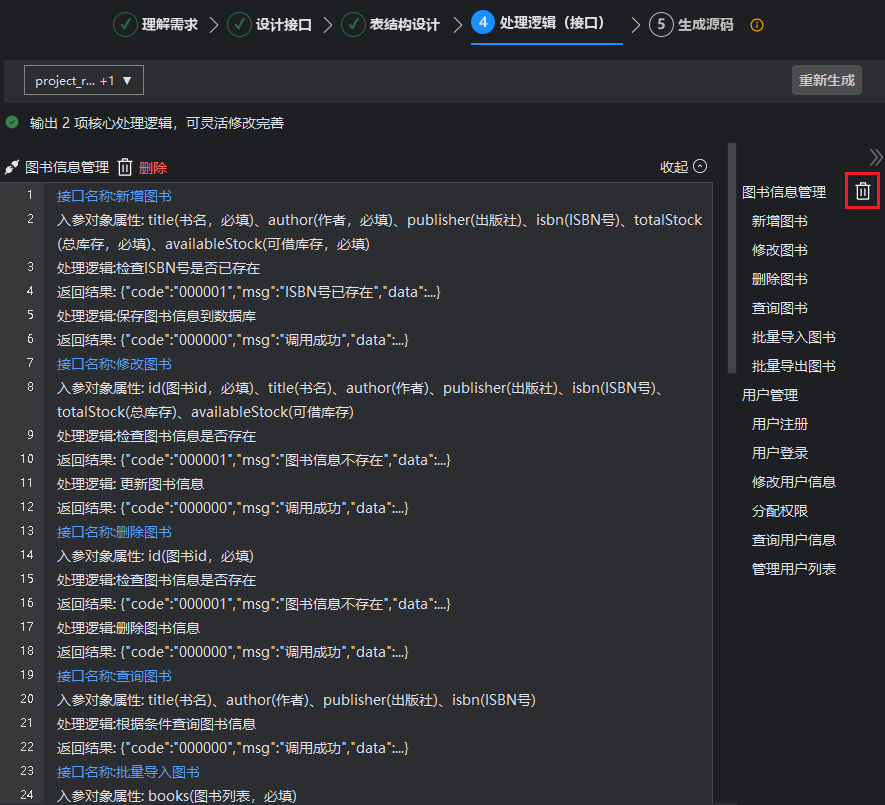Click the green success check icon
Viewport: 885px width, 805px height.
coord(12,123)
